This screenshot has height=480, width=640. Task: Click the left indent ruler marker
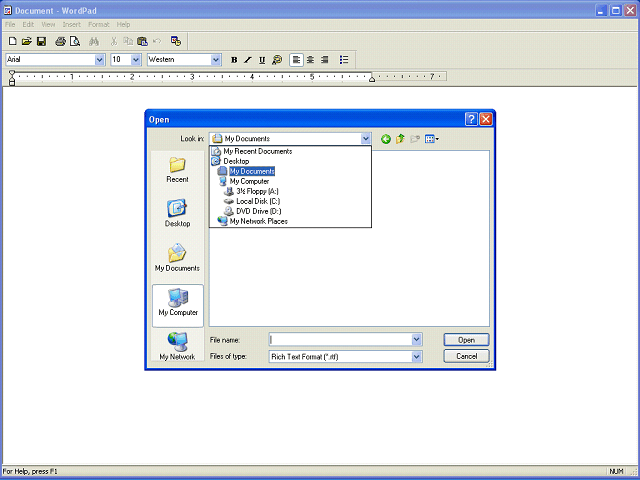12,78
